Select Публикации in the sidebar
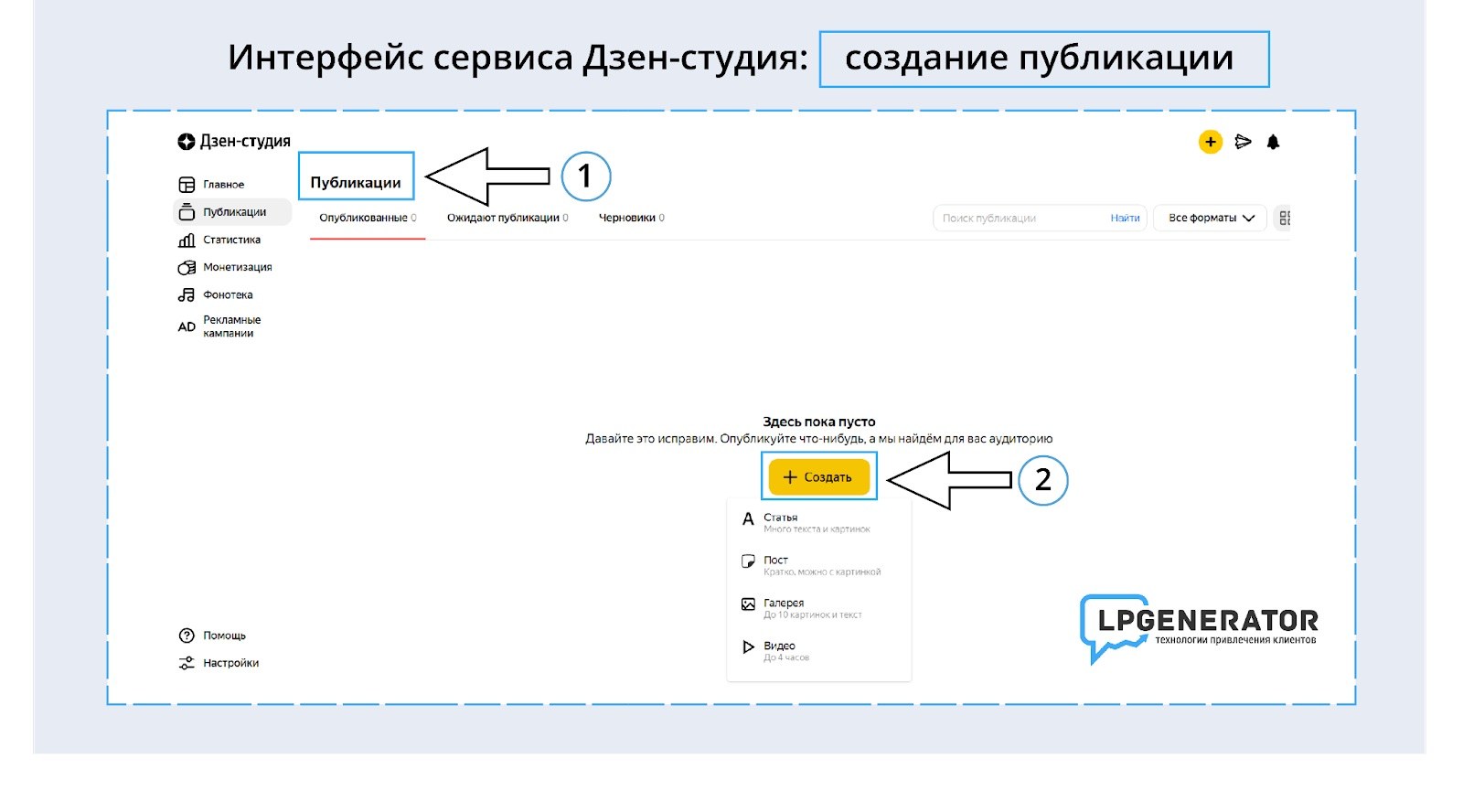The height and width of the screenshot is (812, 1463). (232, 212)
